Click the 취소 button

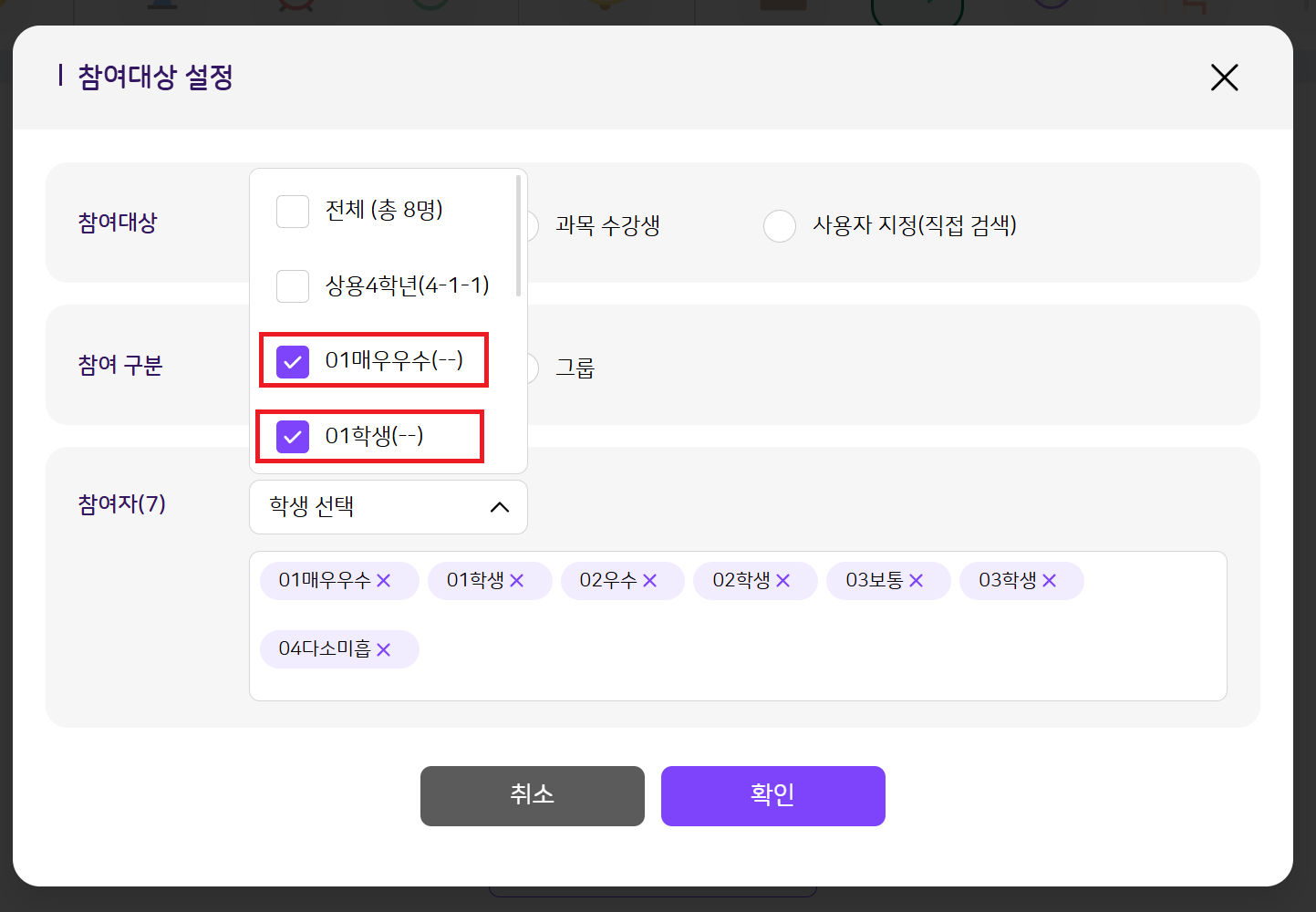tap(532, 796)
